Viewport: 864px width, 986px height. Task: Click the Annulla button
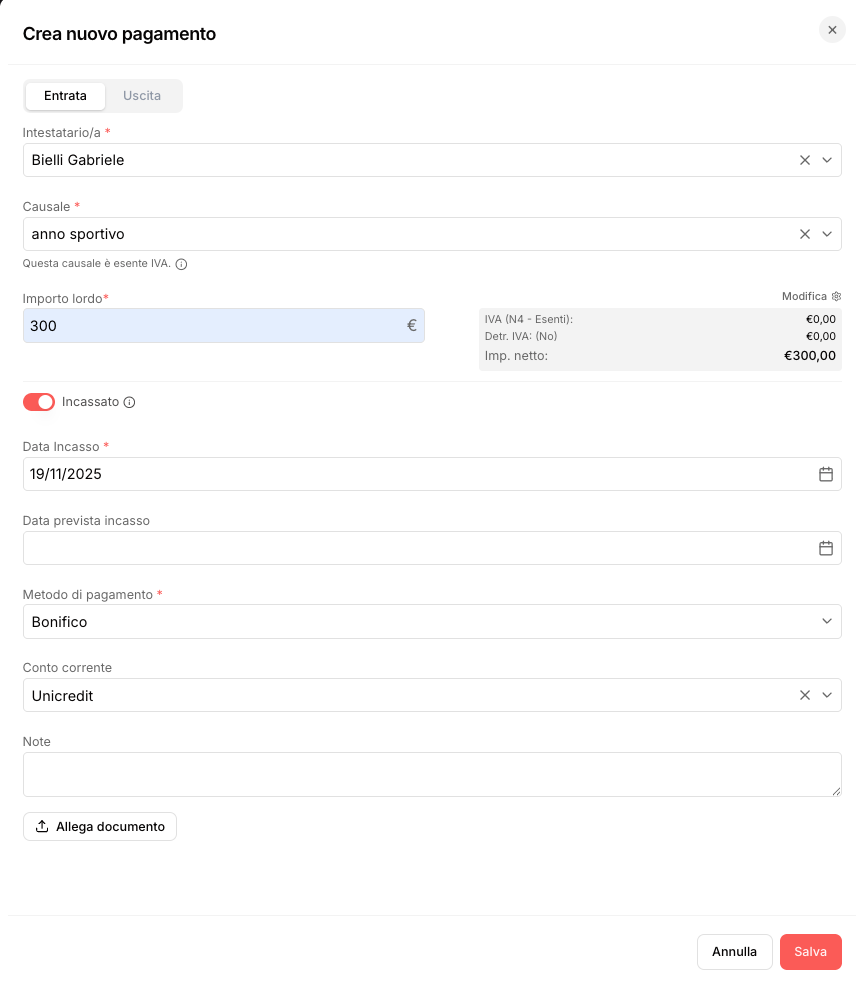tap(734, 951)
